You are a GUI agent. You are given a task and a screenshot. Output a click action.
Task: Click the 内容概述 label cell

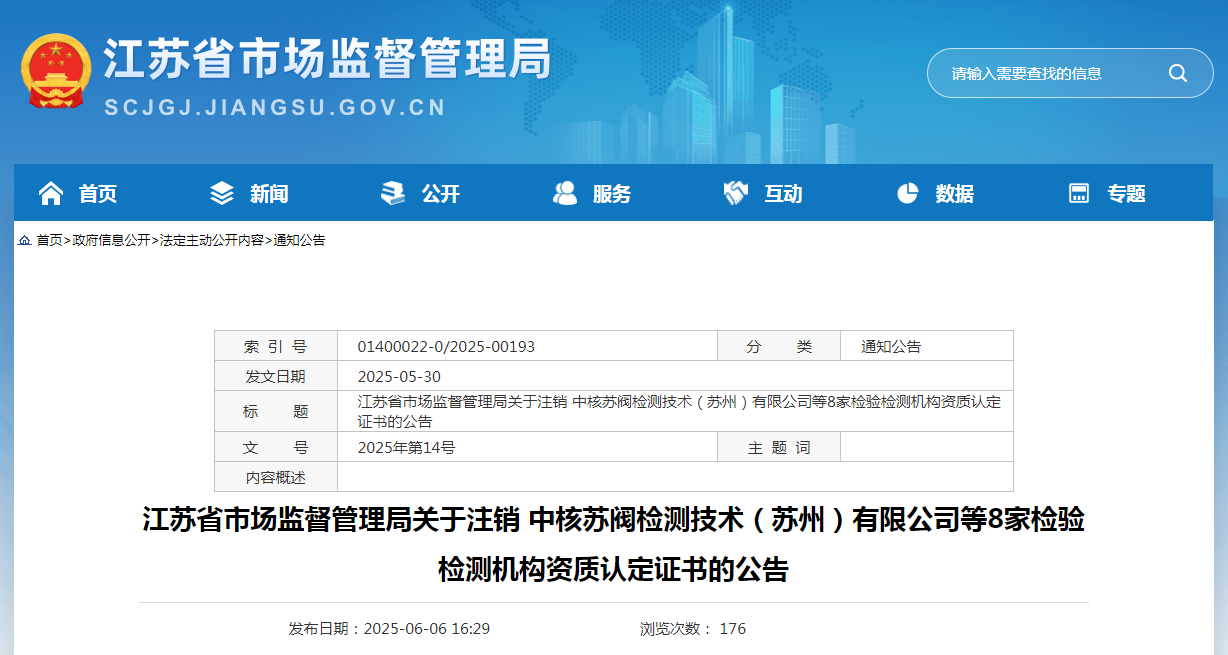pyautogui.click(x=276, y=477)
